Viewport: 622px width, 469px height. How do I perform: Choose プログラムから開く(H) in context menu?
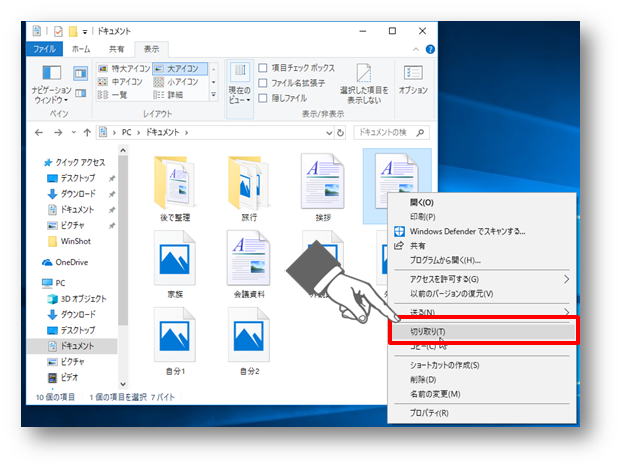tap(482, 260)
